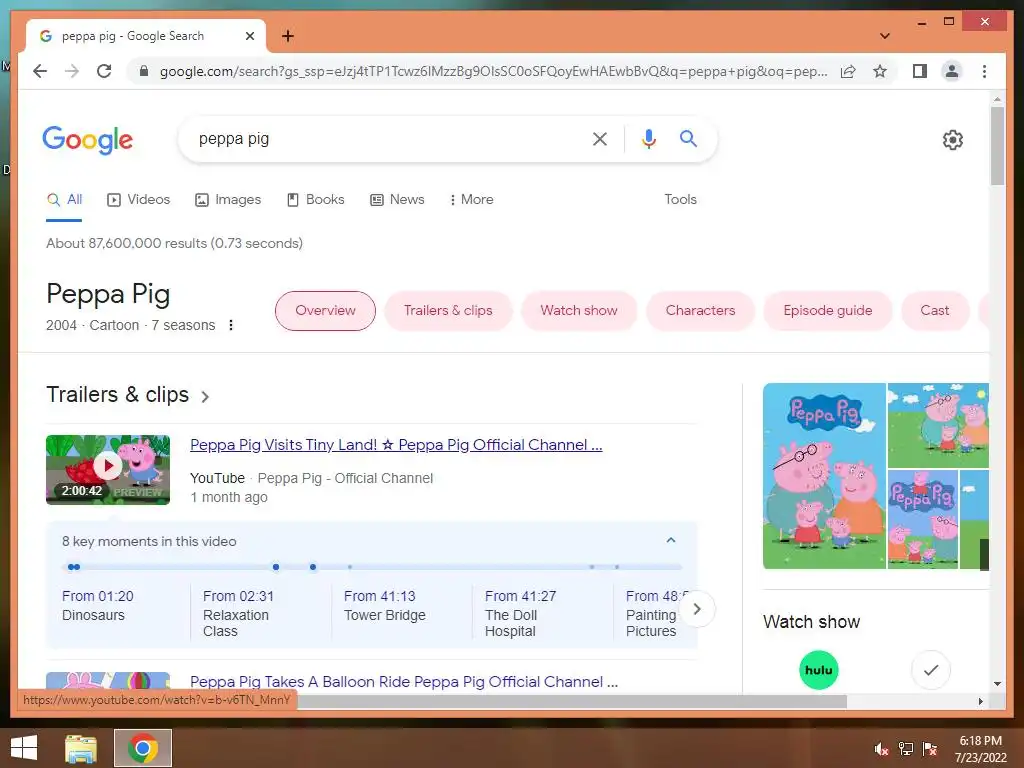1024x768 pixels.
Task: Play the Tiny Land video thumbnail
Action: [108, 470]
